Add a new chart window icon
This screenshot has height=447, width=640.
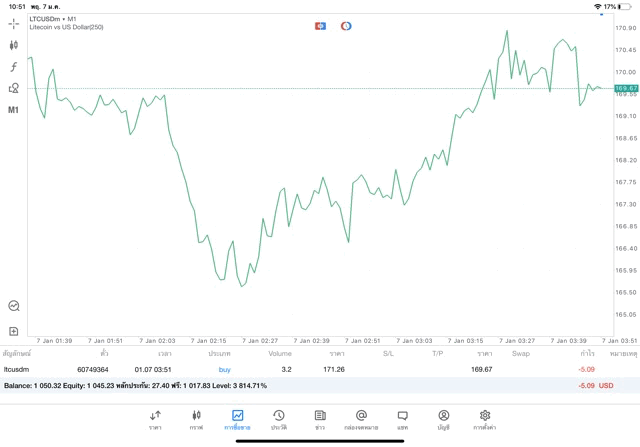(x=14, y=331)
